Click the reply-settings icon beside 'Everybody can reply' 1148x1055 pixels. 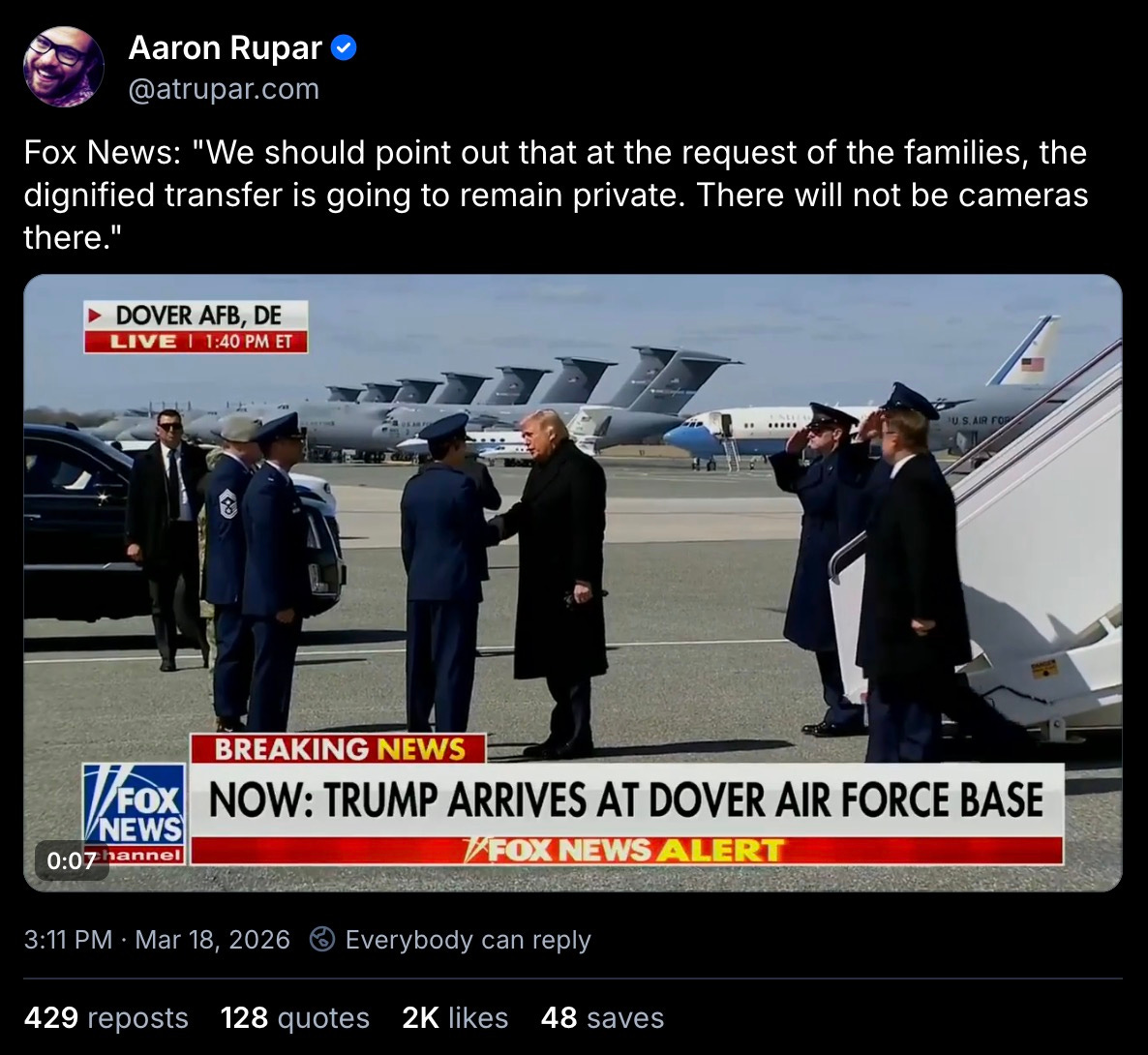[322, 939]
